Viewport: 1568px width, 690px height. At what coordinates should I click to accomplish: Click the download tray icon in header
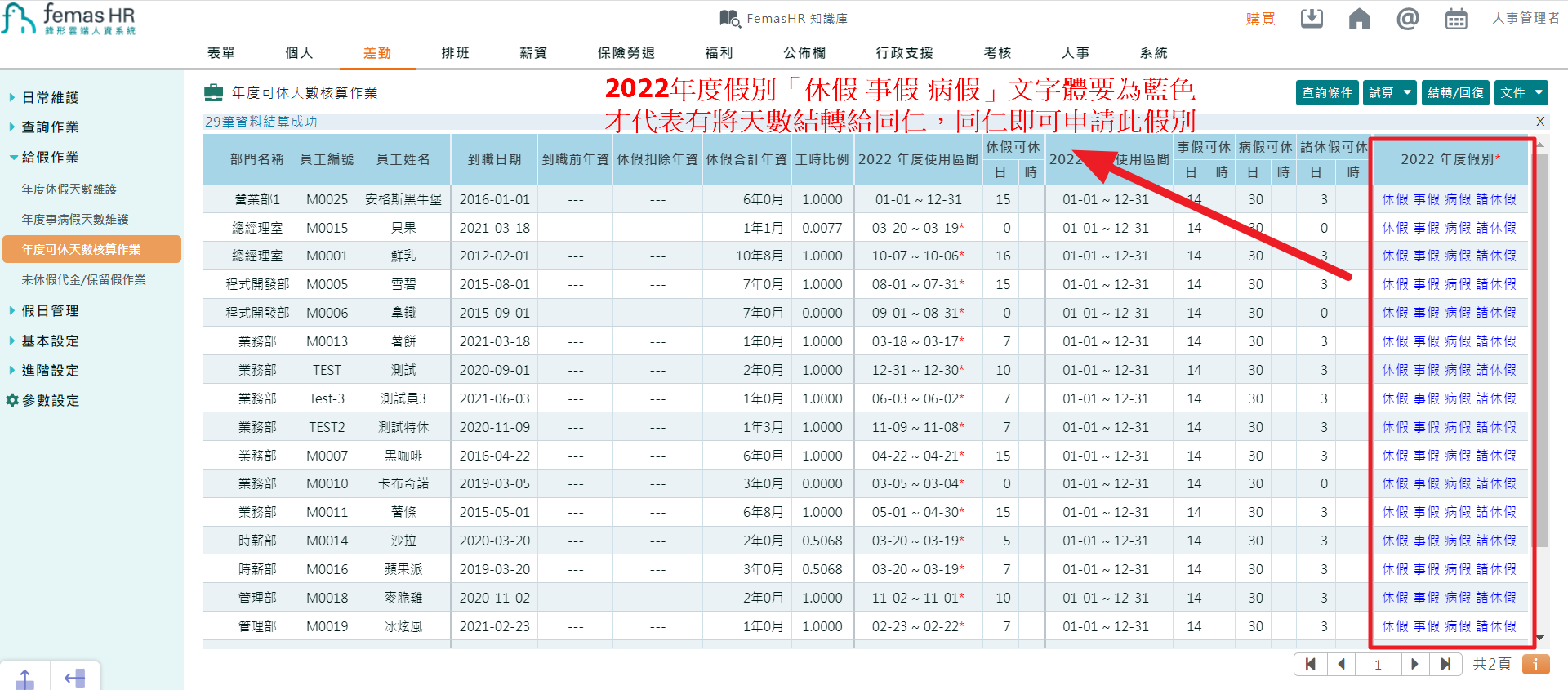point(1312,18)
